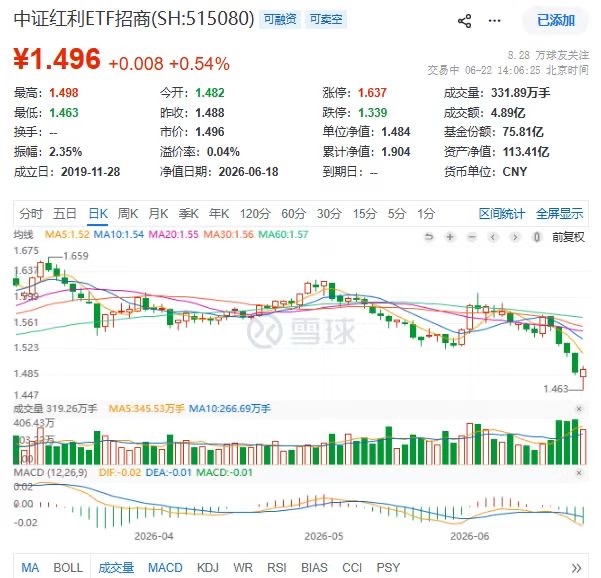Toggle the BIAS indicator
The image size is (601, 578).
[314, 567]
